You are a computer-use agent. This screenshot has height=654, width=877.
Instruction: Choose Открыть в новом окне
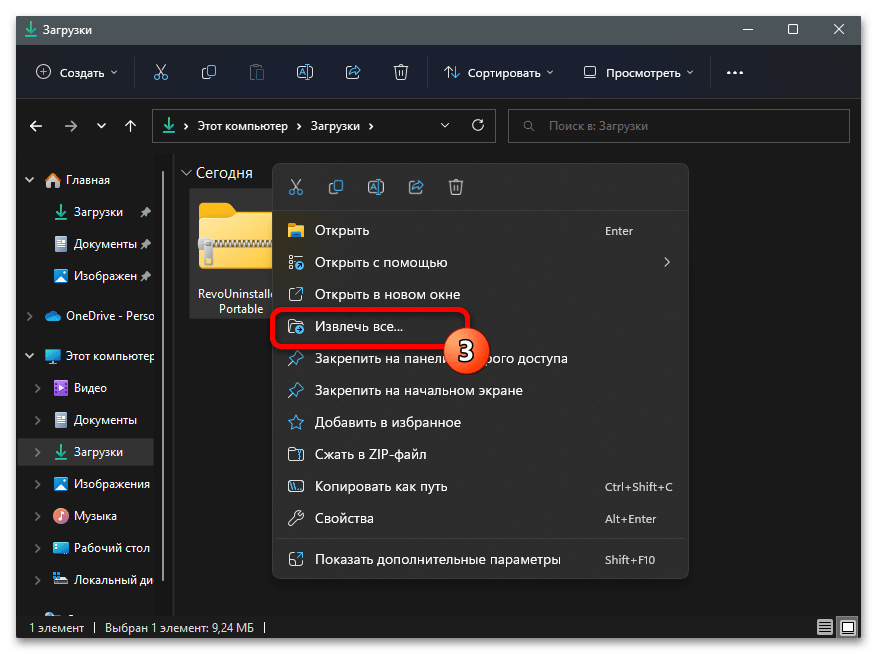[480, 294]
